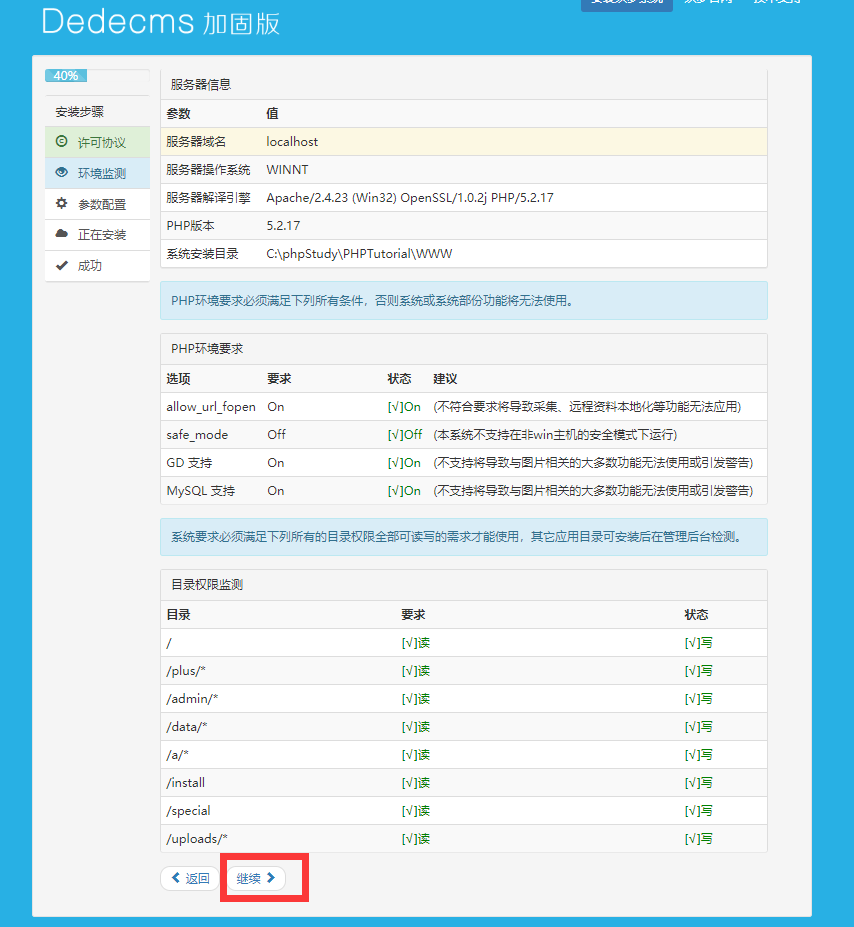Click the [√]读 status for /special
The height and width of the screenshot is (927, 854).
pyautogui.click(x=416, y=811)
